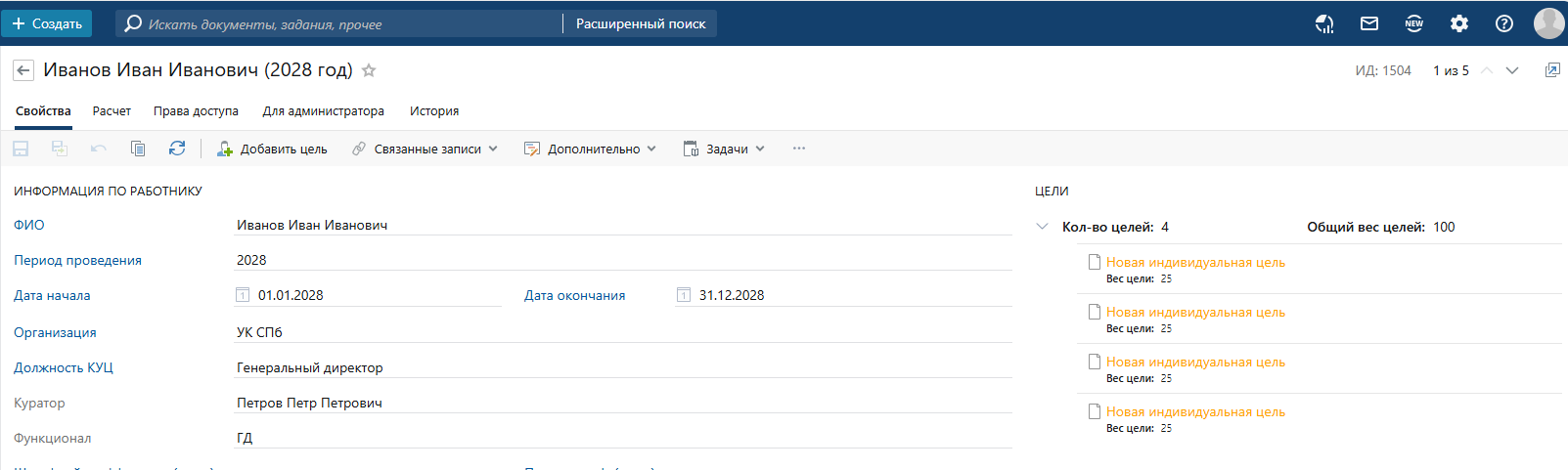Open the first Новая индивидуальная цель link

(1195, 262)
